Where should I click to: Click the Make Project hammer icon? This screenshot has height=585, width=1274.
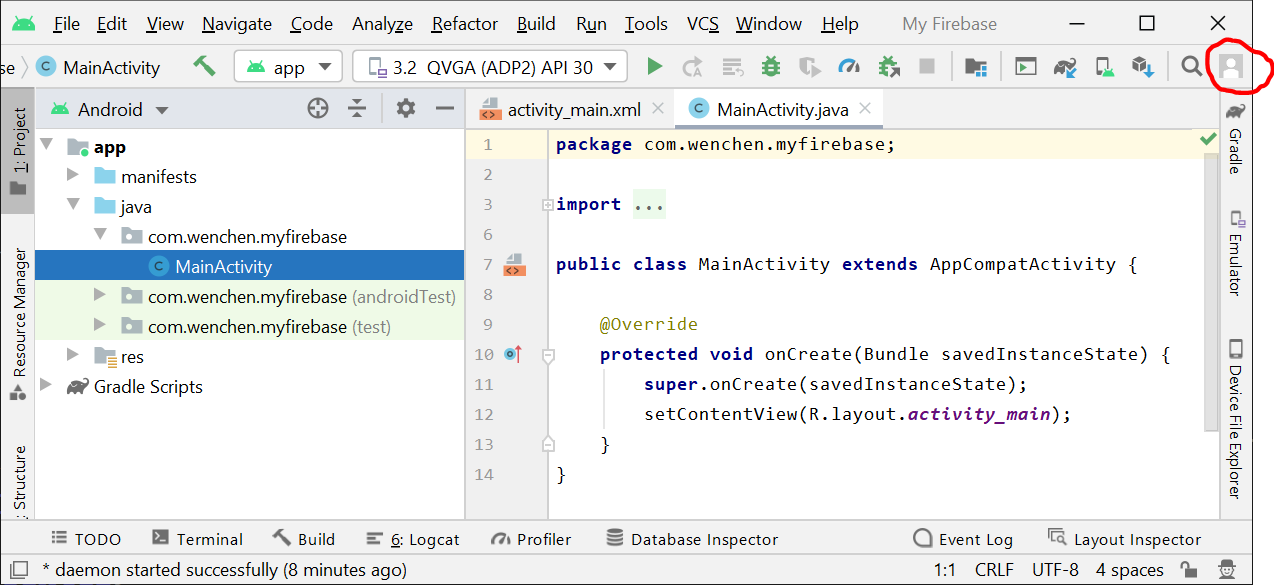(204, 67)
